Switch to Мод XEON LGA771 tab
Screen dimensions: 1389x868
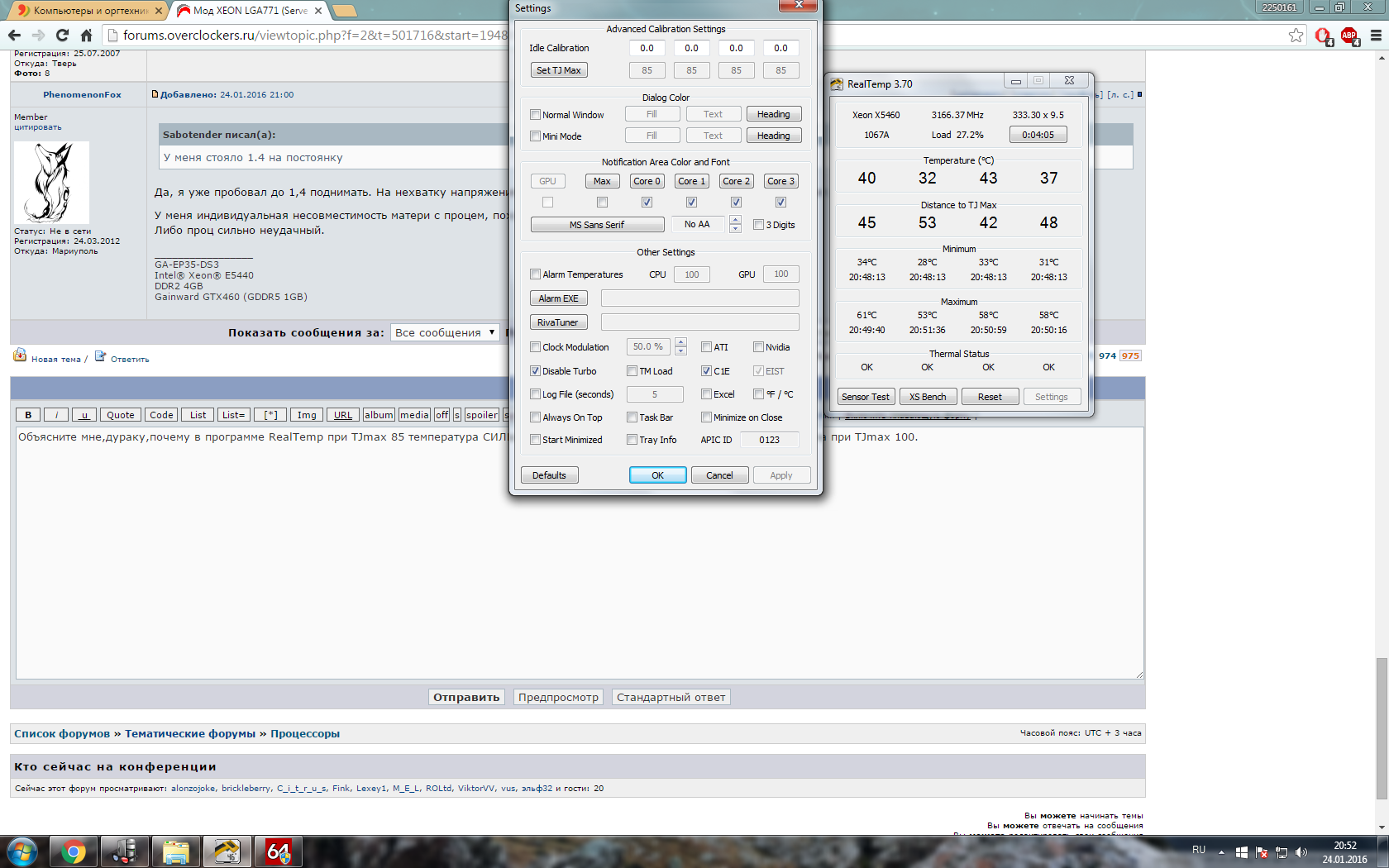click(249, 11)
